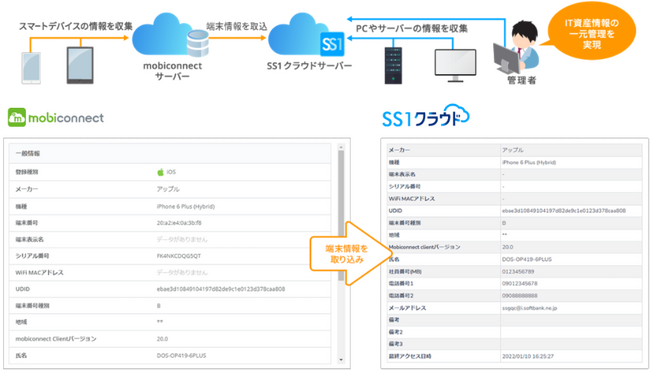This screenshot has width=650, height=371.
Task: Click スマートデバイスの情報を収集 heading
Action: coord(75,27)
